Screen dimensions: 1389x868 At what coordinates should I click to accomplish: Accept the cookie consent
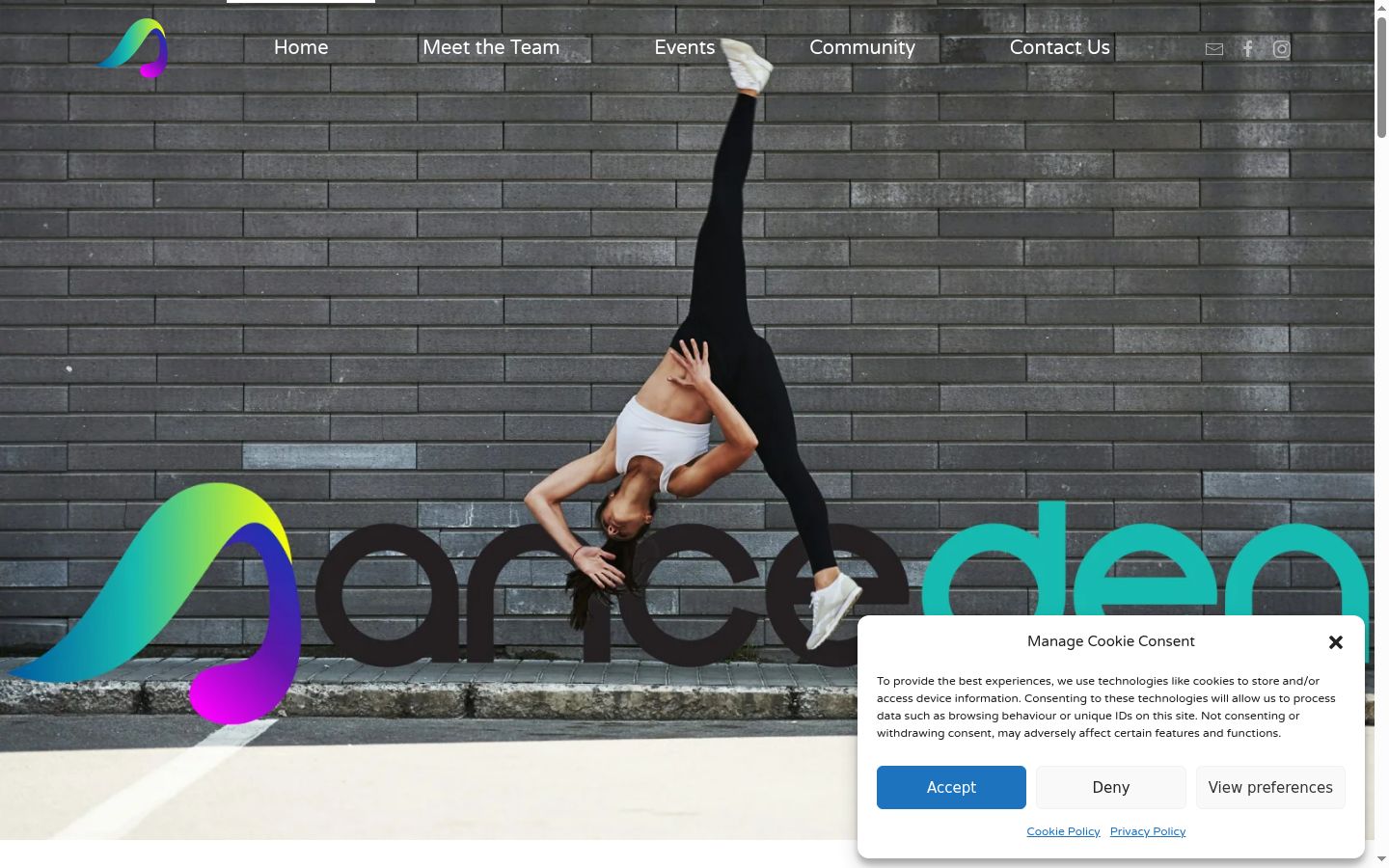[x=951, y=787]
